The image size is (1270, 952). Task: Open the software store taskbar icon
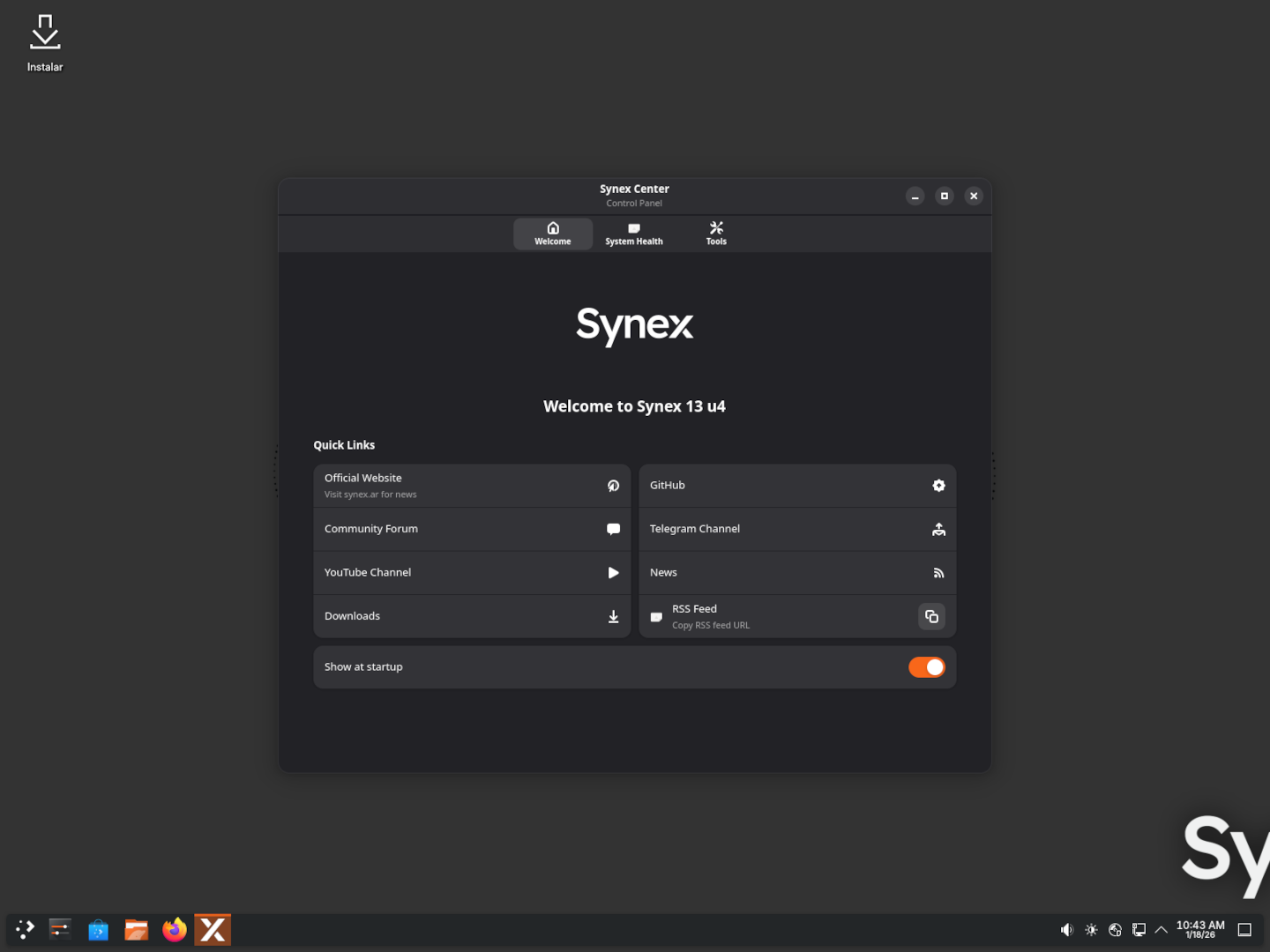pyautogui.click(x=98, y=930)
